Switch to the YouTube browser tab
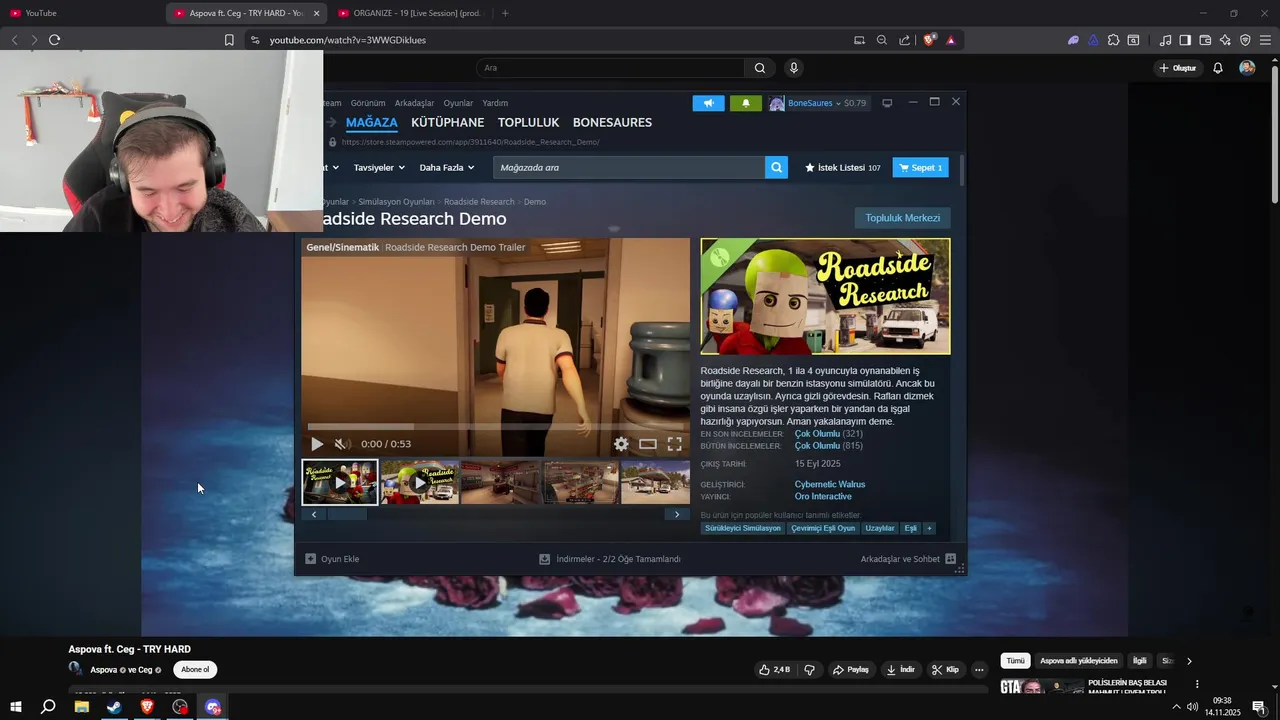Image resolution: width=1280 pixels, height=720 pixels. point(80,13)
